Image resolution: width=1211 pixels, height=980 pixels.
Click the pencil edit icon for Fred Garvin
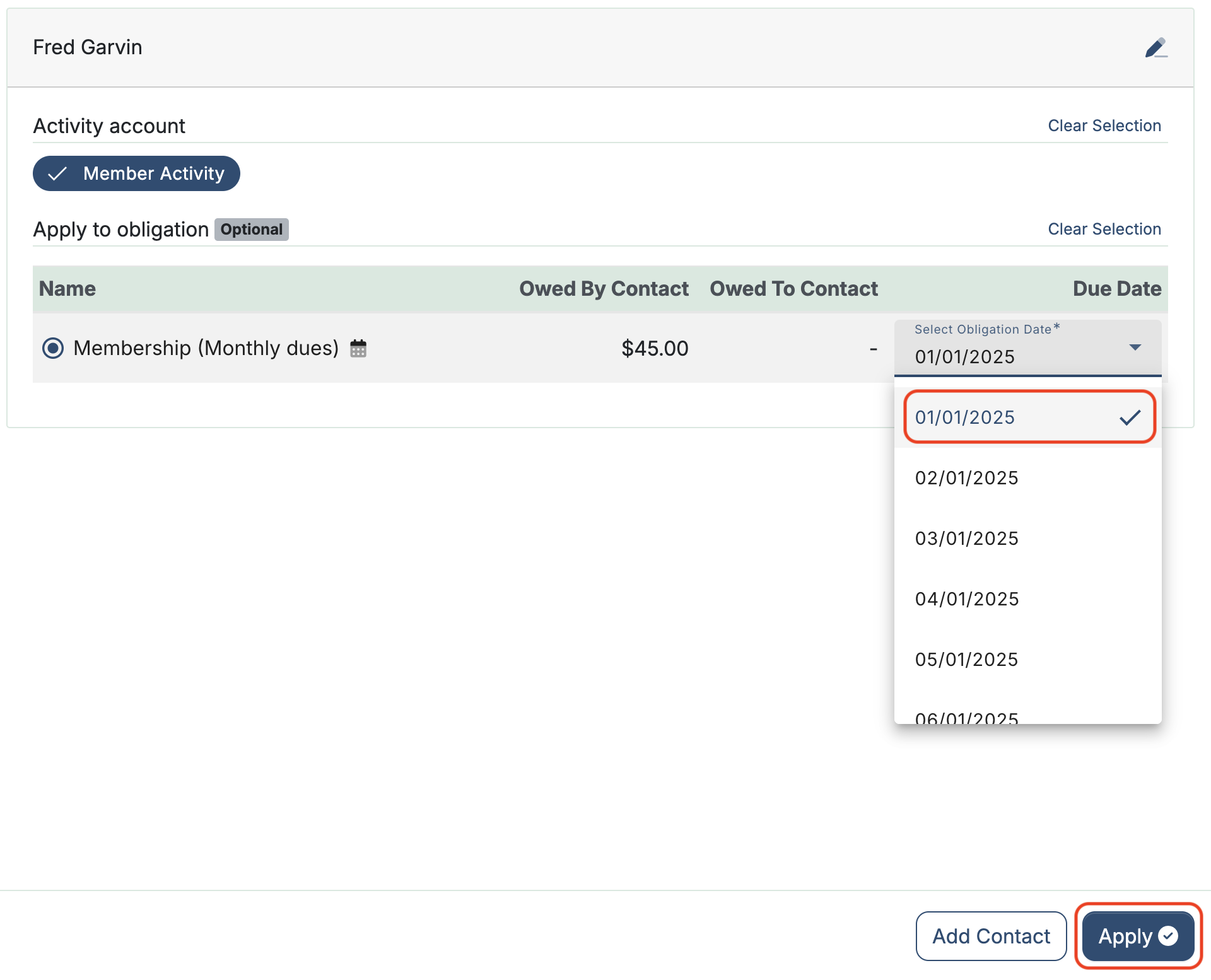(x=1155, y=48)
